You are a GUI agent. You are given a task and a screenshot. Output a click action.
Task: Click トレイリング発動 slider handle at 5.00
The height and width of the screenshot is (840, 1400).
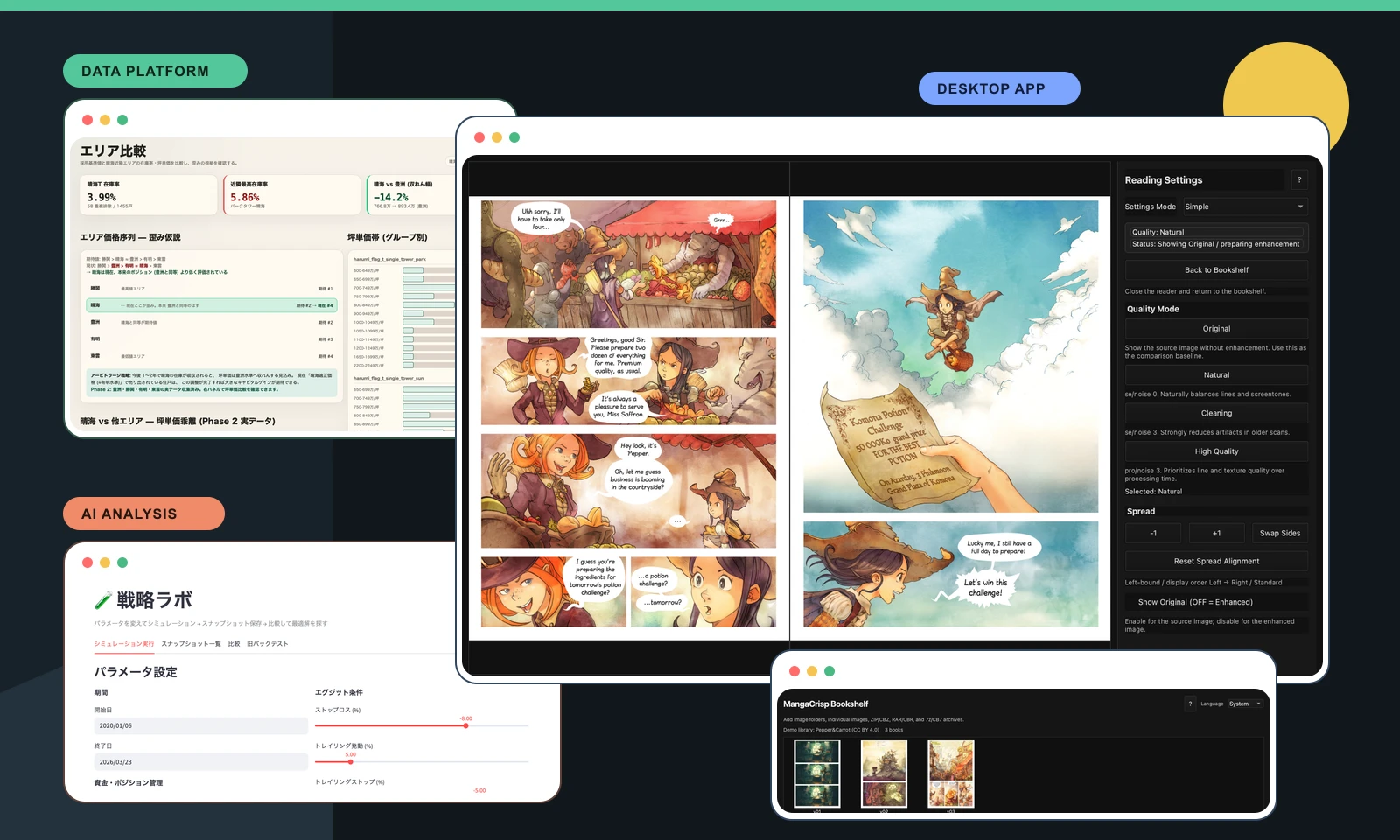[x=351, y=761]
